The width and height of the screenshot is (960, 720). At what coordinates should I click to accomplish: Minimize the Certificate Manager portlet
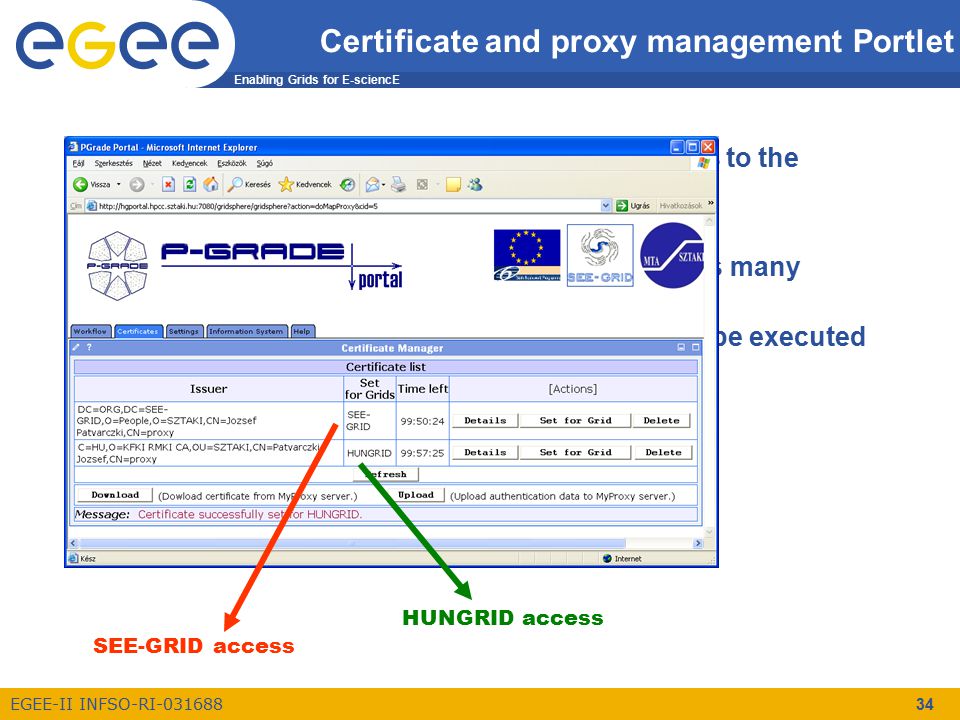click(681, 347)
